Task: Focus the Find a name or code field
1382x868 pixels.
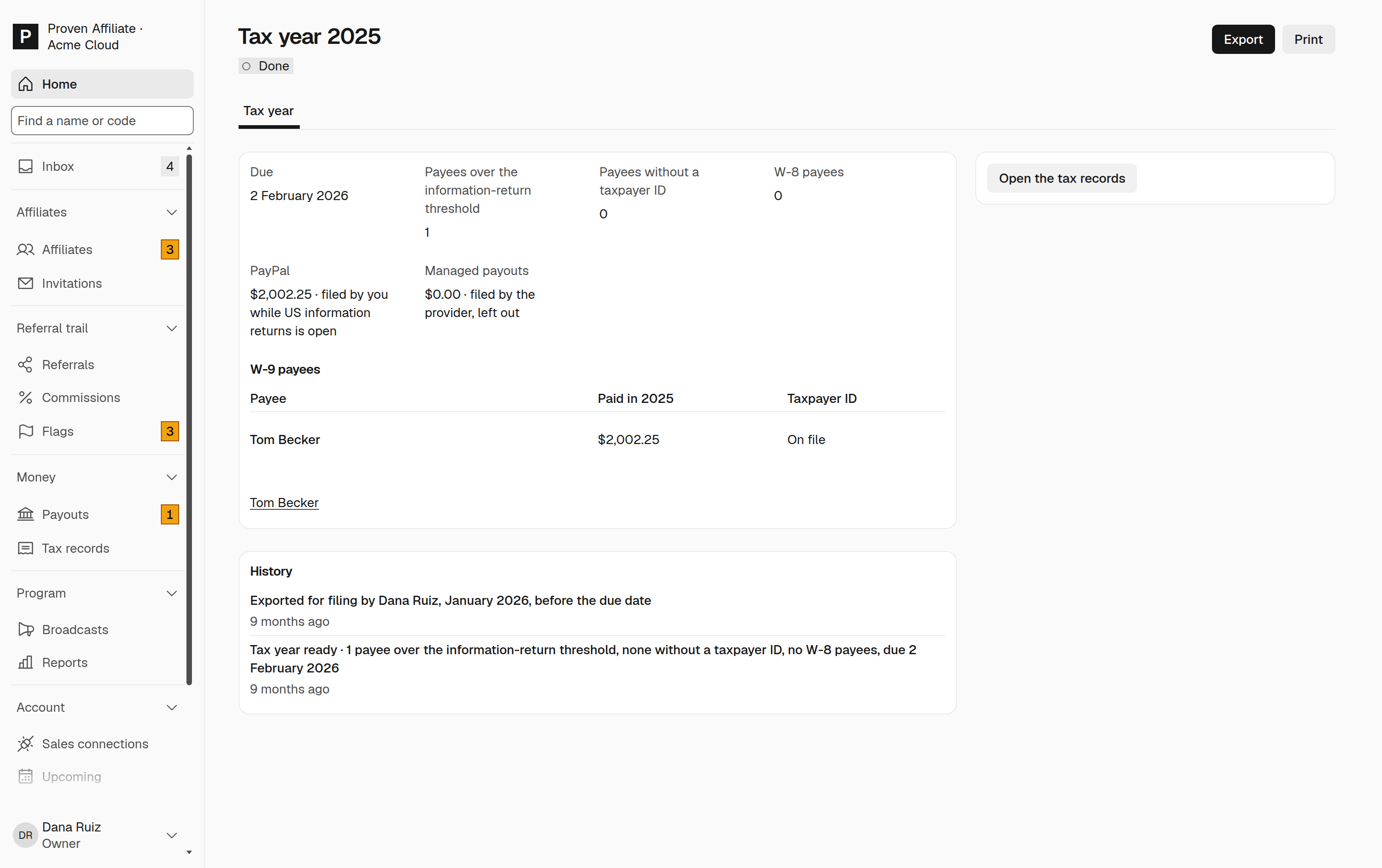Action: point(102,121)
